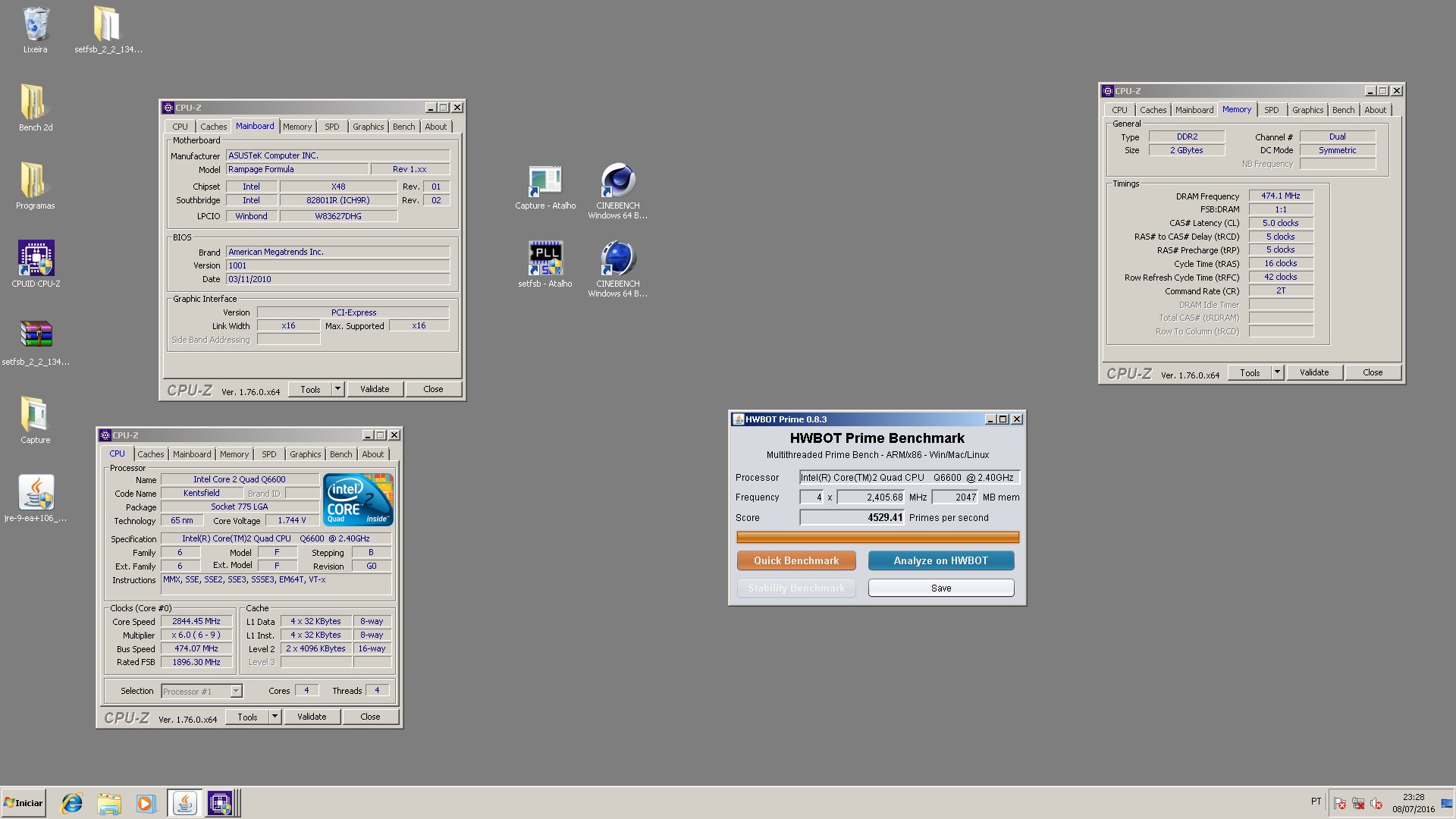
Task: Launch the Capture - Atalho shortcut
Action: pyautogui.click(x=545, y=187)
